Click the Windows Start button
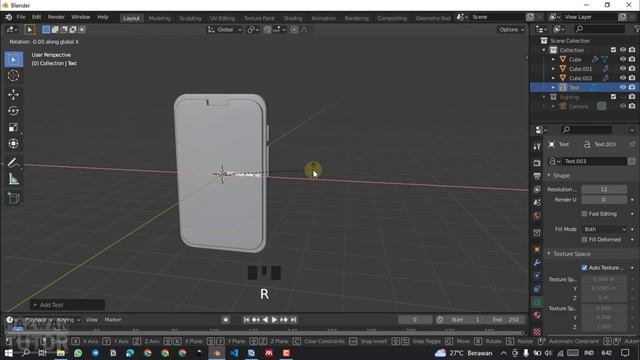The width and height of the screenshot is (640, 360). 8,353
